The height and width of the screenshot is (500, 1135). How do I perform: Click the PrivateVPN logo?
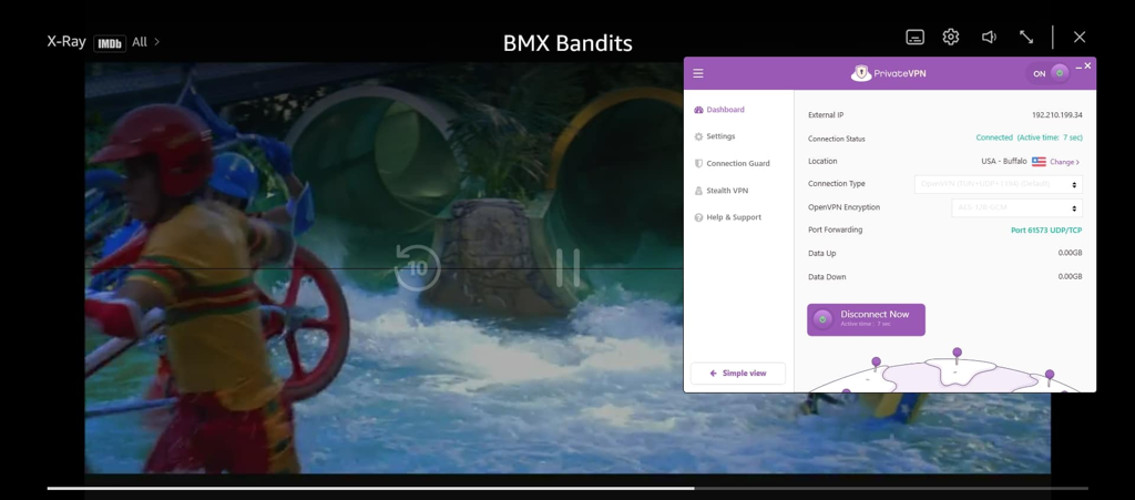point(889,73)
